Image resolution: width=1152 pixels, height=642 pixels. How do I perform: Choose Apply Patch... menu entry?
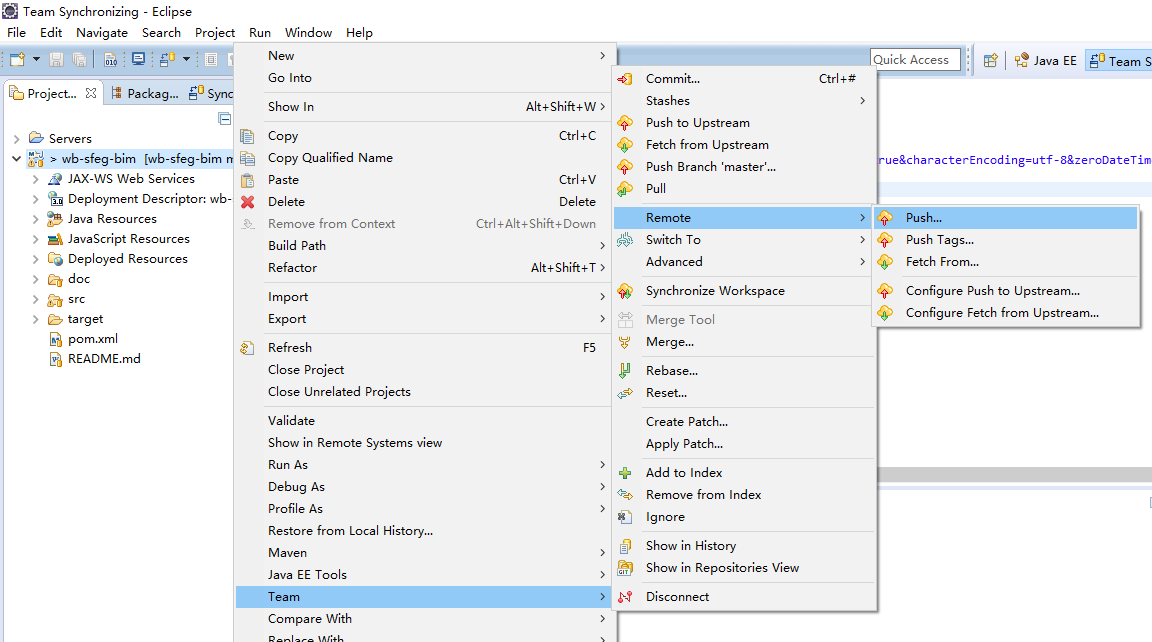pos(744,444)
